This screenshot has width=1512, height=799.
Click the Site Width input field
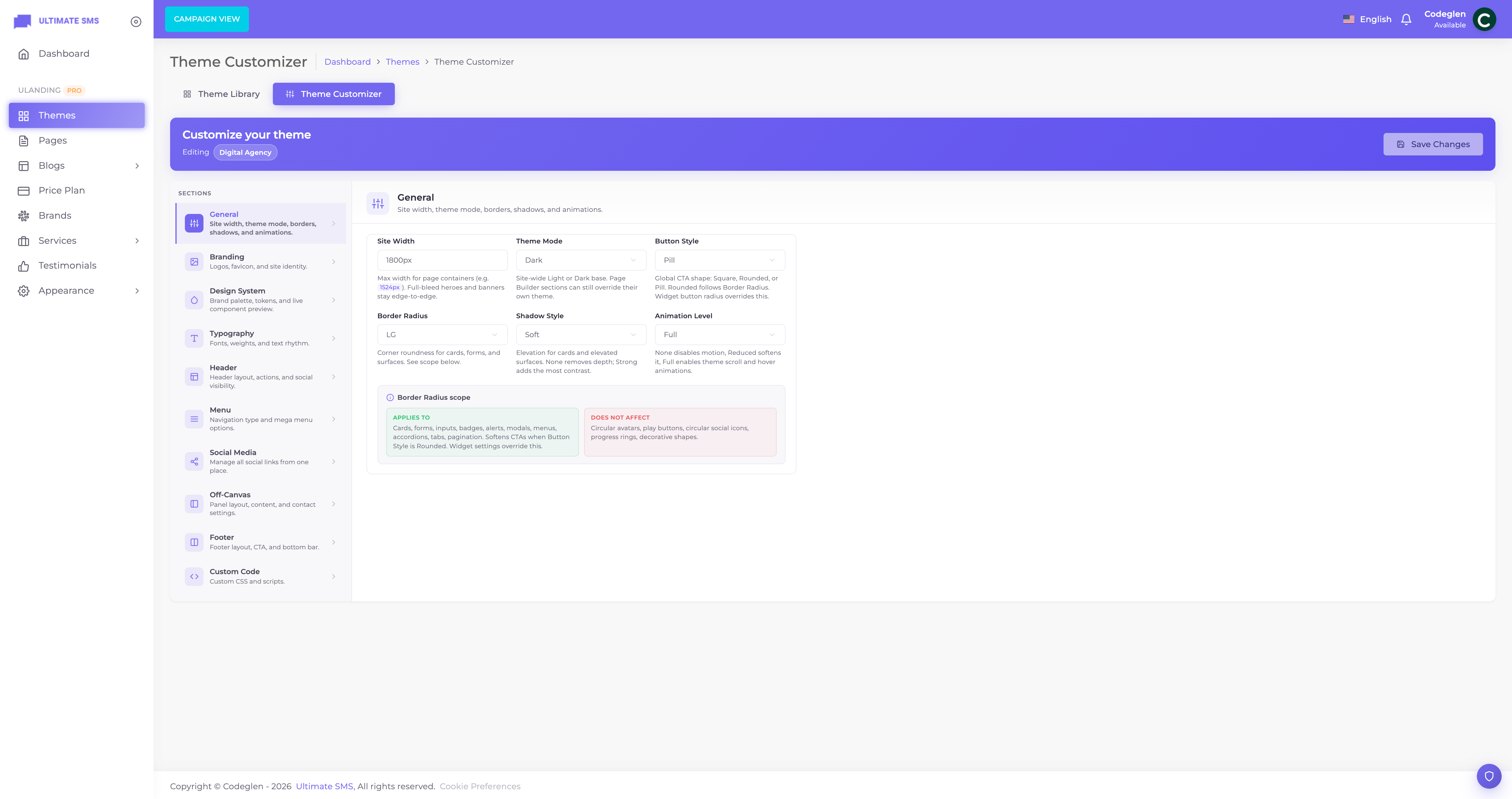442,260
